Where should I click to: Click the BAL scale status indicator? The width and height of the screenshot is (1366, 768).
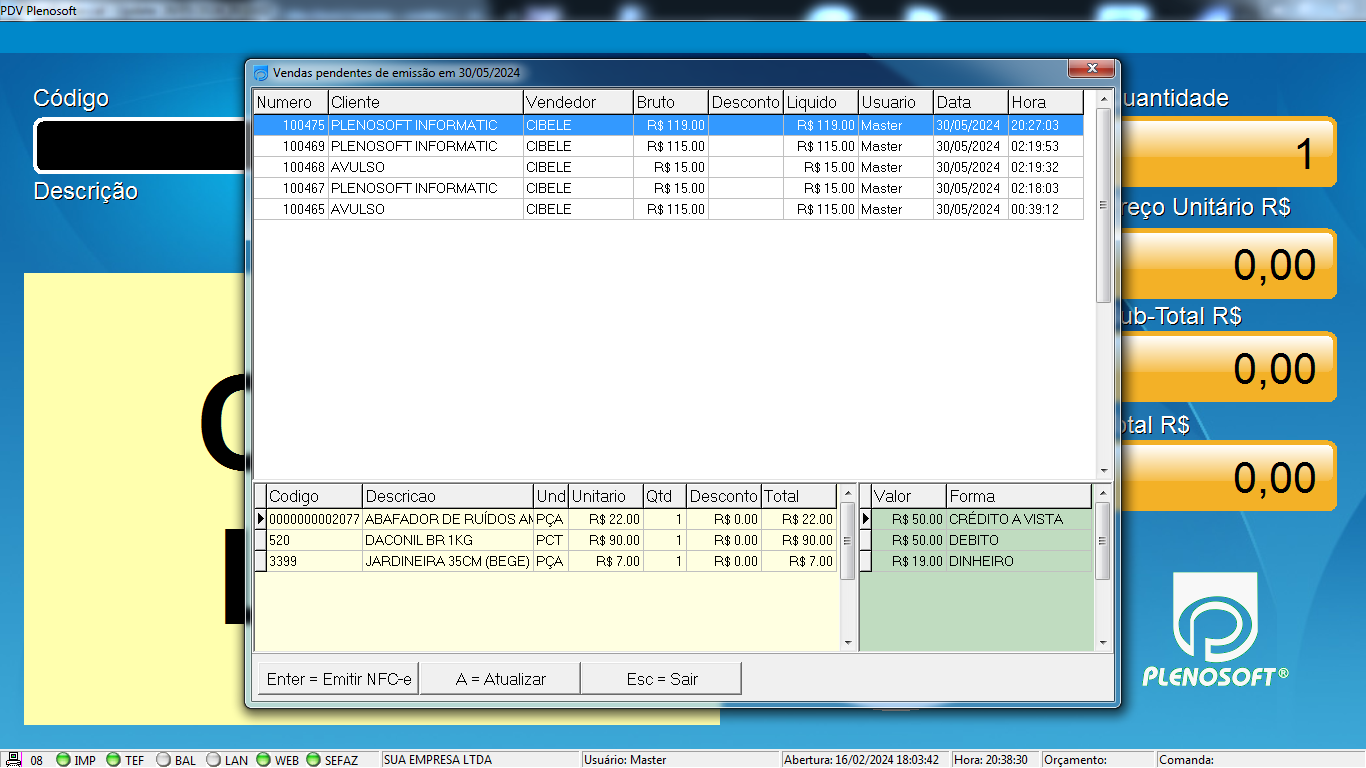click(x=164, y=760)
